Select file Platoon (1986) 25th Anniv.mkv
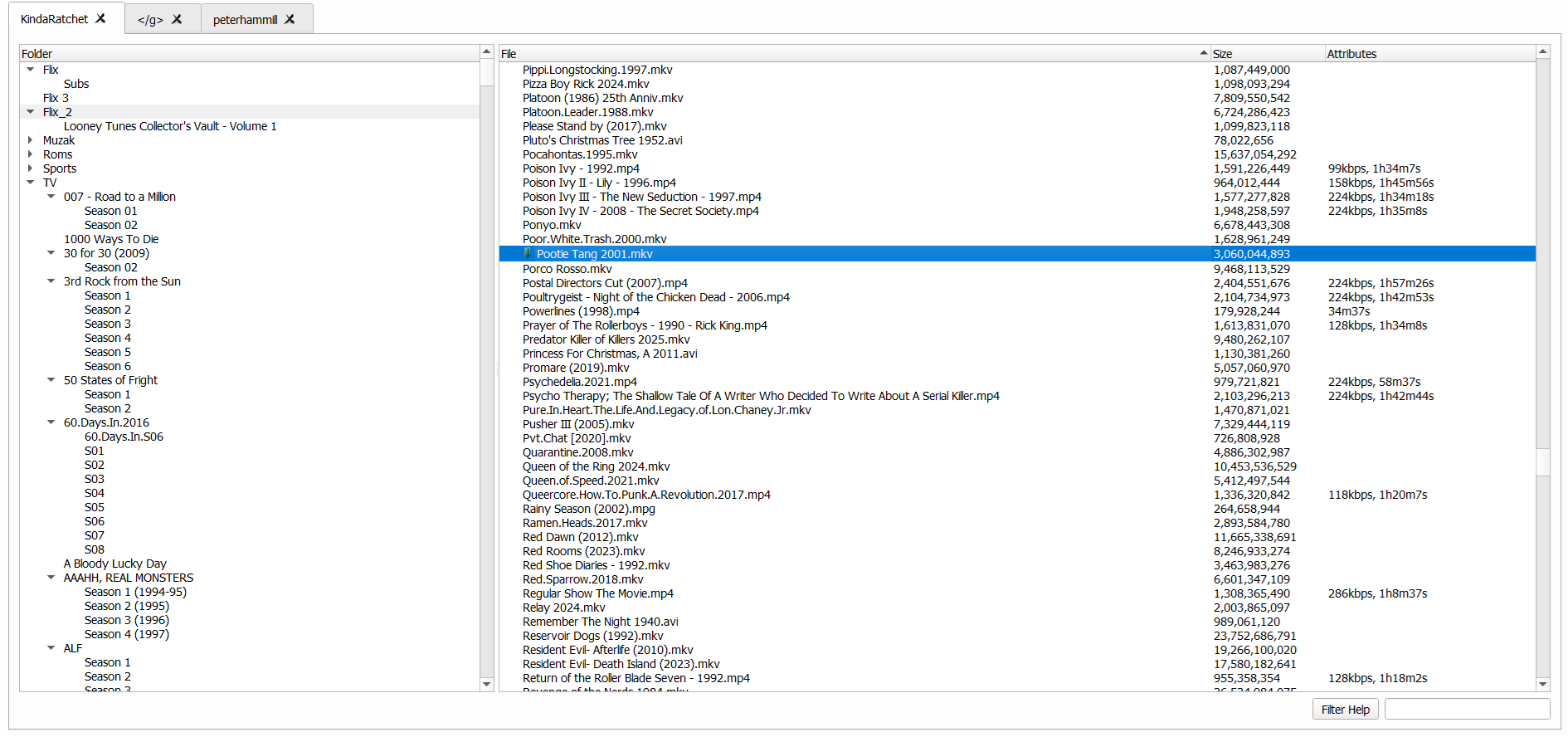The height and width of the screenshot is (737, 1568). click(603, 98)
